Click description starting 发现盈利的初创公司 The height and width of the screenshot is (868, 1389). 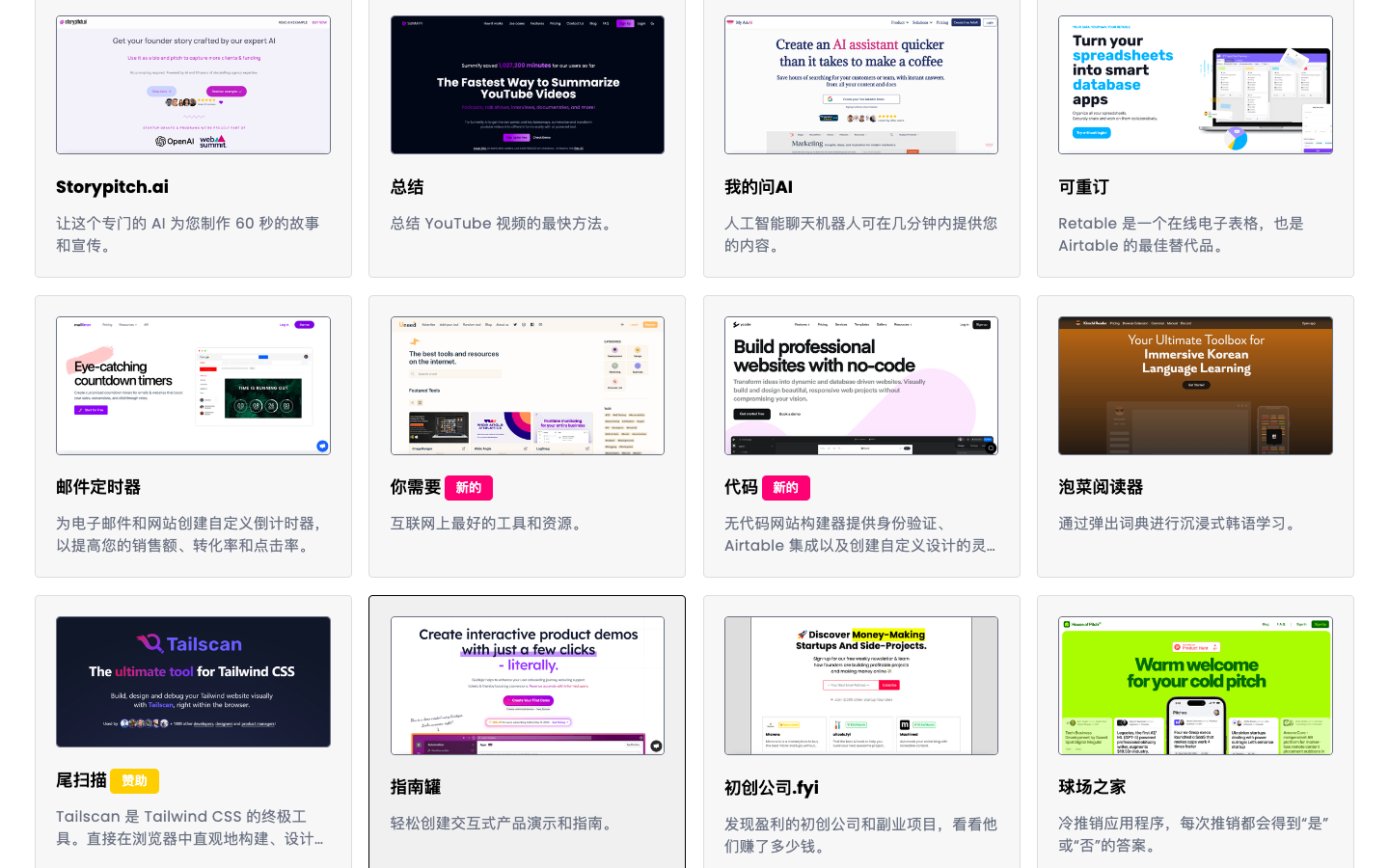(x=861, y=835)
